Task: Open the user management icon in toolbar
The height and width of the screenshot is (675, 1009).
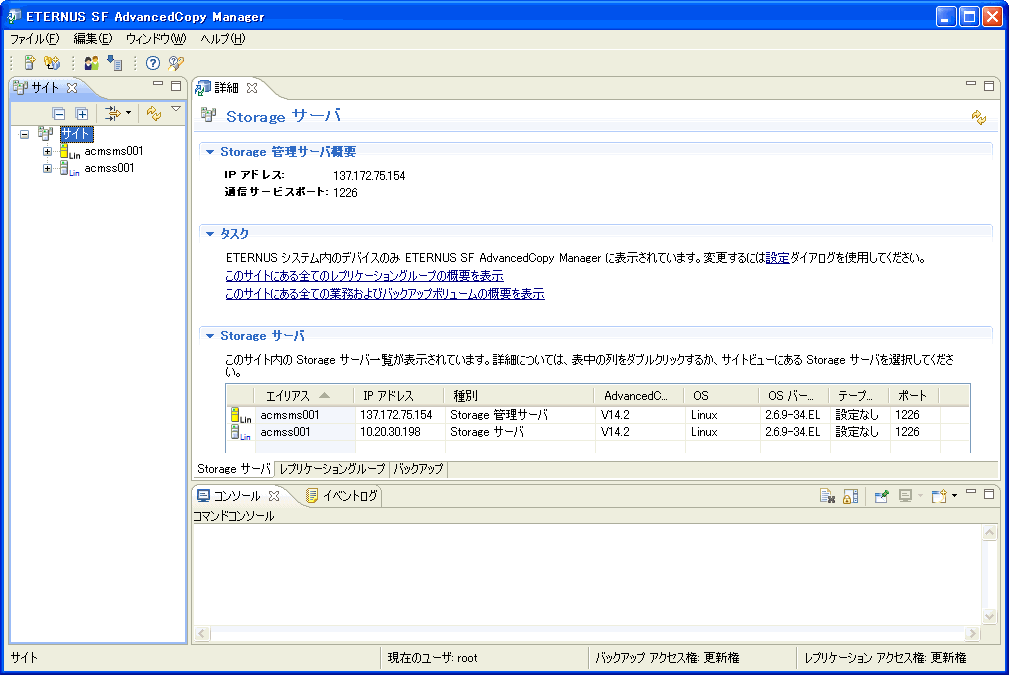Action: pyautogui.click(x=91, y=62)
